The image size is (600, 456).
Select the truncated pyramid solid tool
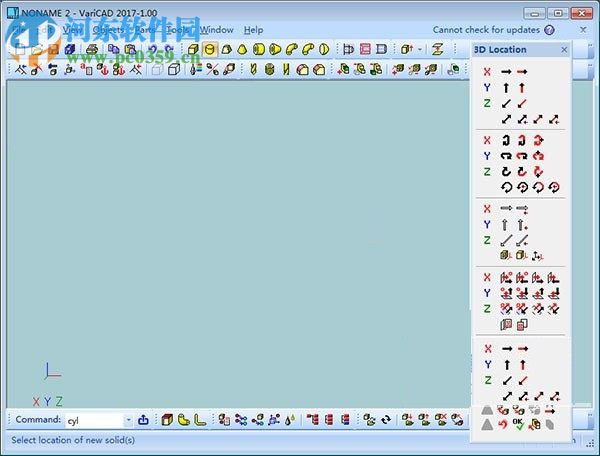tap(226, 49)
